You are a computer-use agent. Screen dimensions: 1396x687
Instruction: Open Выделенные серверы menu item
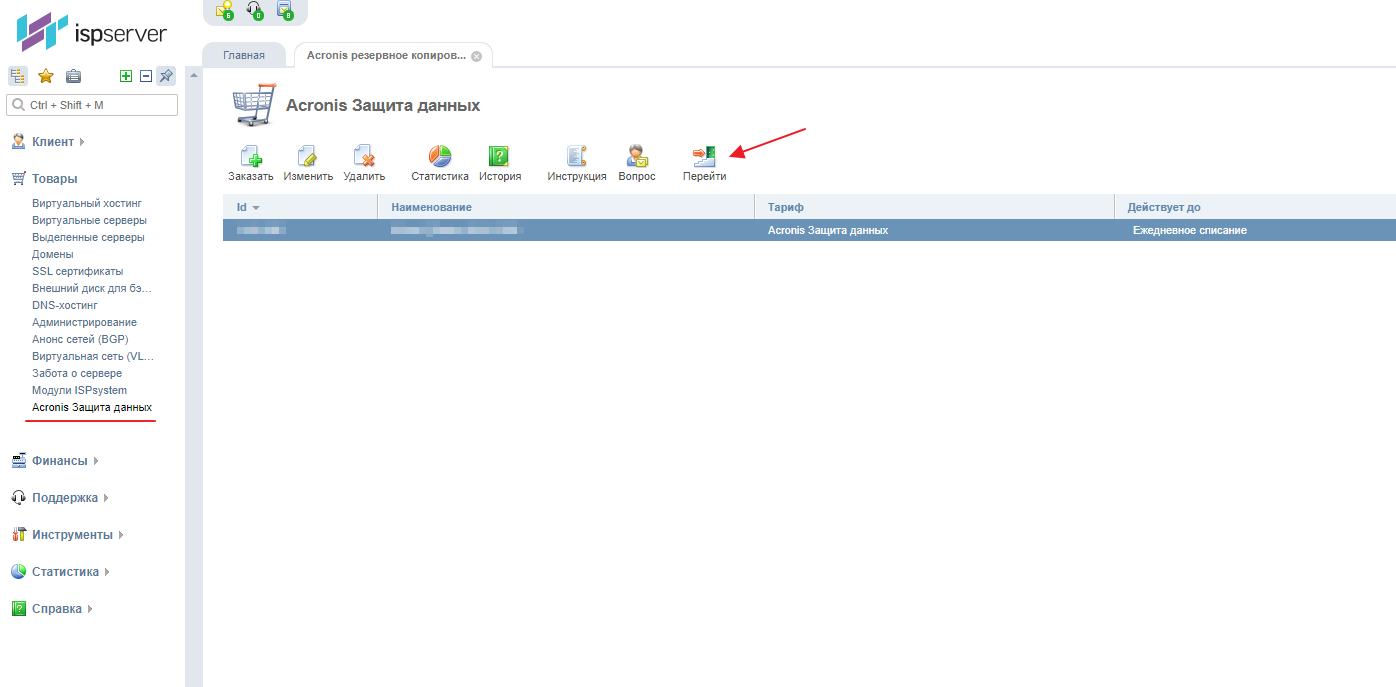(88, 238)
